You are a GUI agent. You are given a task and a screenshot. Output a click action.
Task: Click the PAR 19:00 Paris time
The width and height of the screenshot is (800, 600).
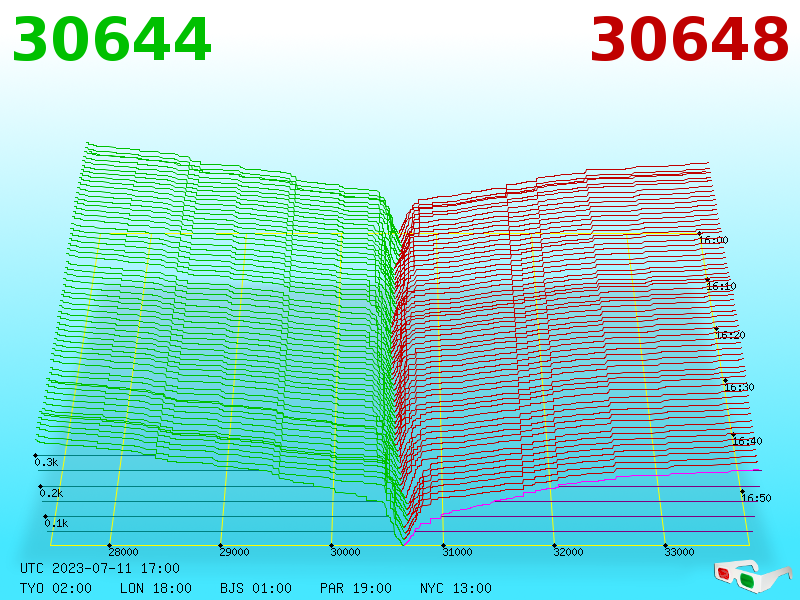point(356,588)
